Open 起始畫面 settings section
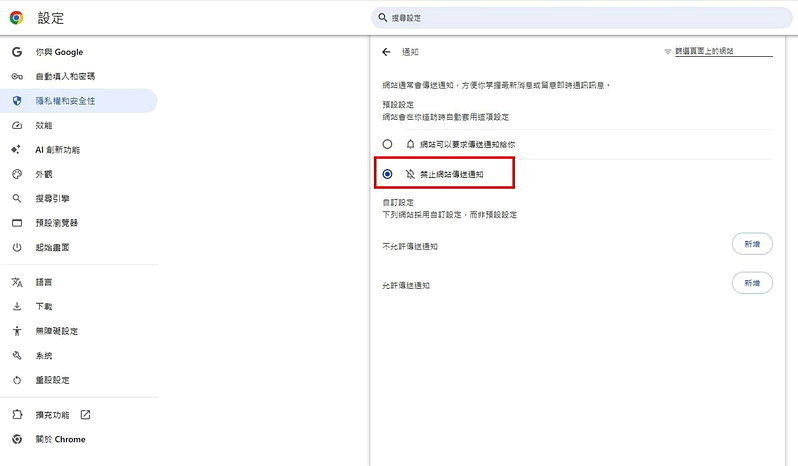 click(79, 247)
